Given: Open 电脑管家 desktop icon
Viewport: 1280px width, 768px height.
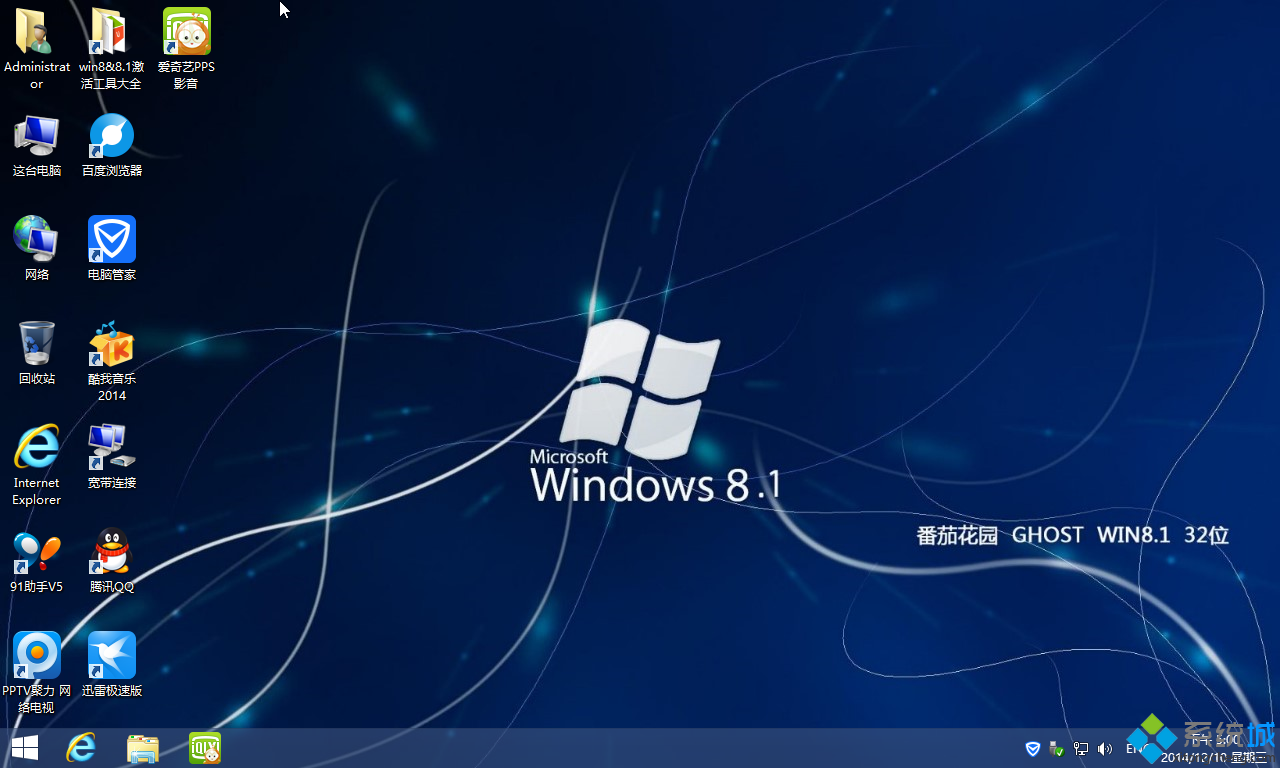Looking at the screenshot, I should click(111, 240).
